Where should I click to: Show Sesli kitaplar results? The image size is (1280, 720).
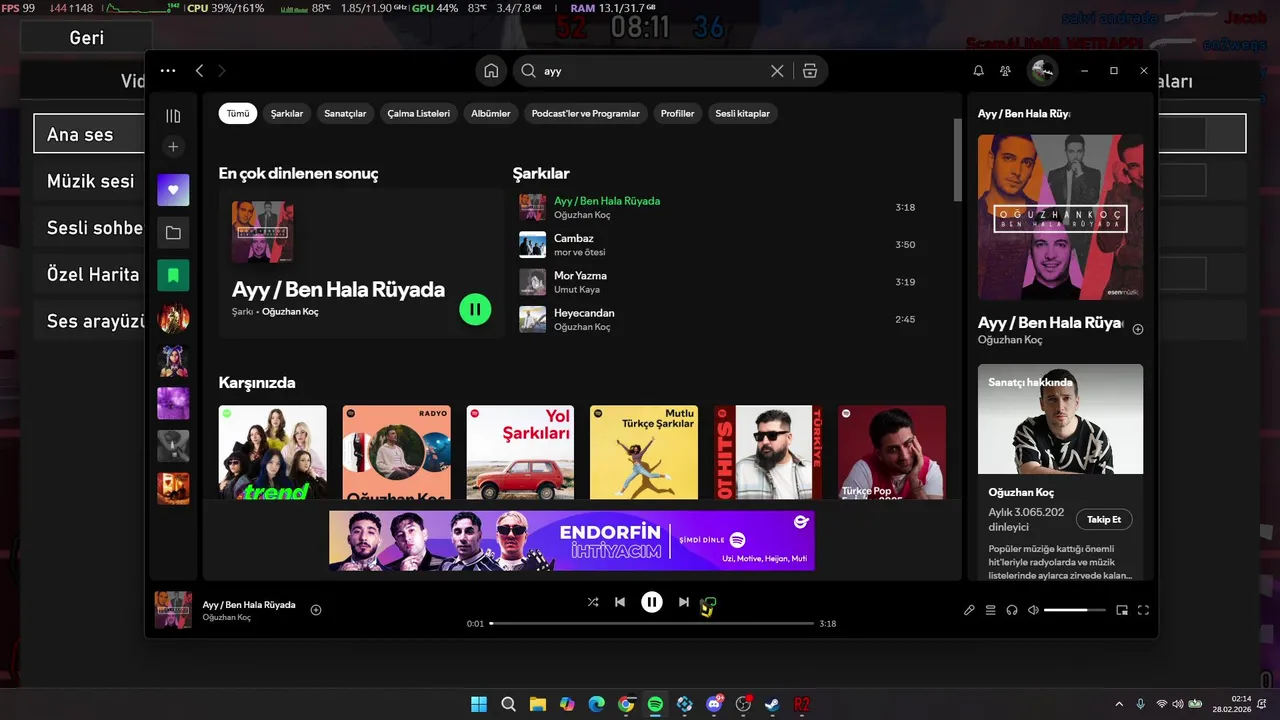click(x=743, y=113)
